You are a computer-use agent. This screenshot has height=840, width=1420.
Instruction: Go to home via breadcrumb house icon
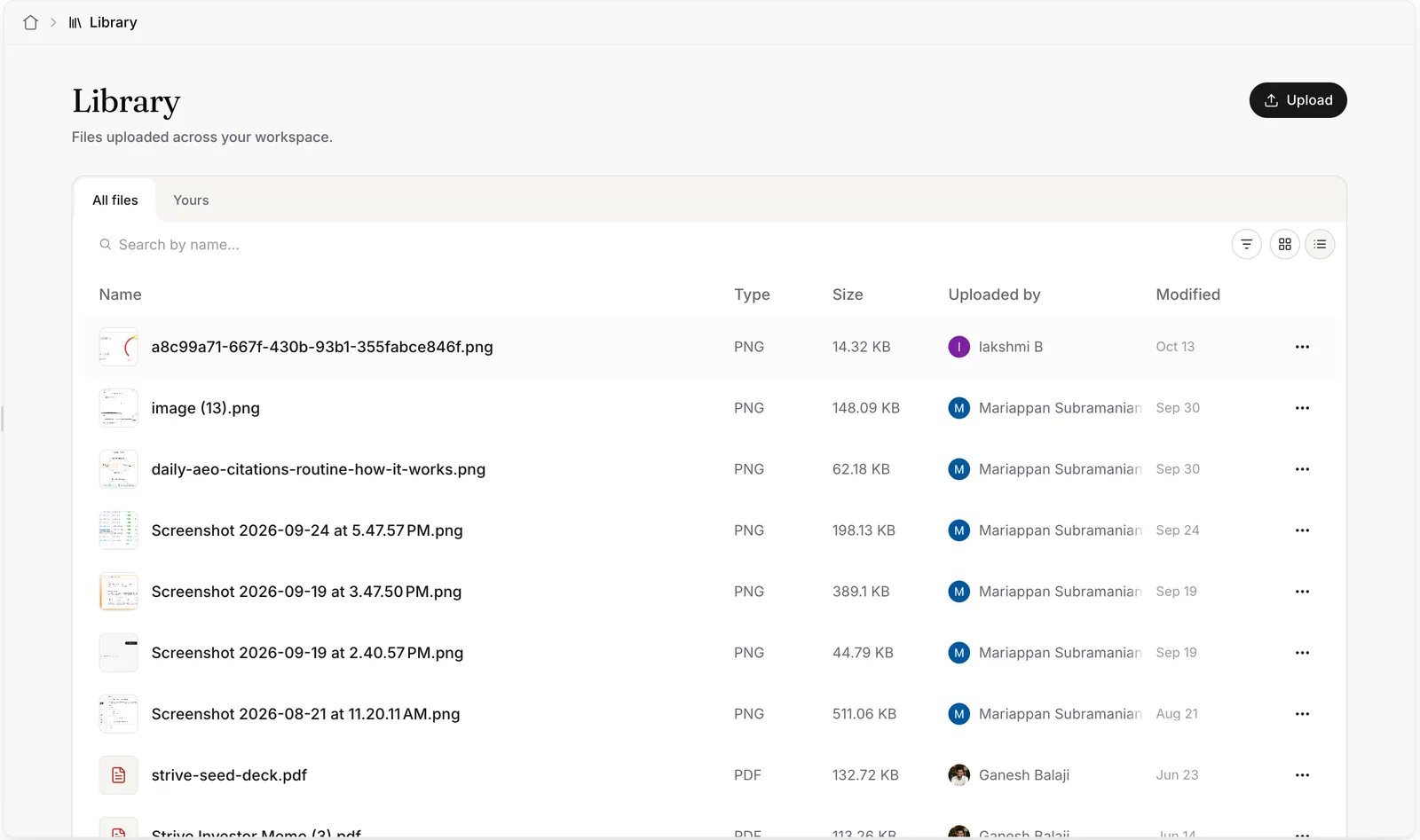coord(30,22)
